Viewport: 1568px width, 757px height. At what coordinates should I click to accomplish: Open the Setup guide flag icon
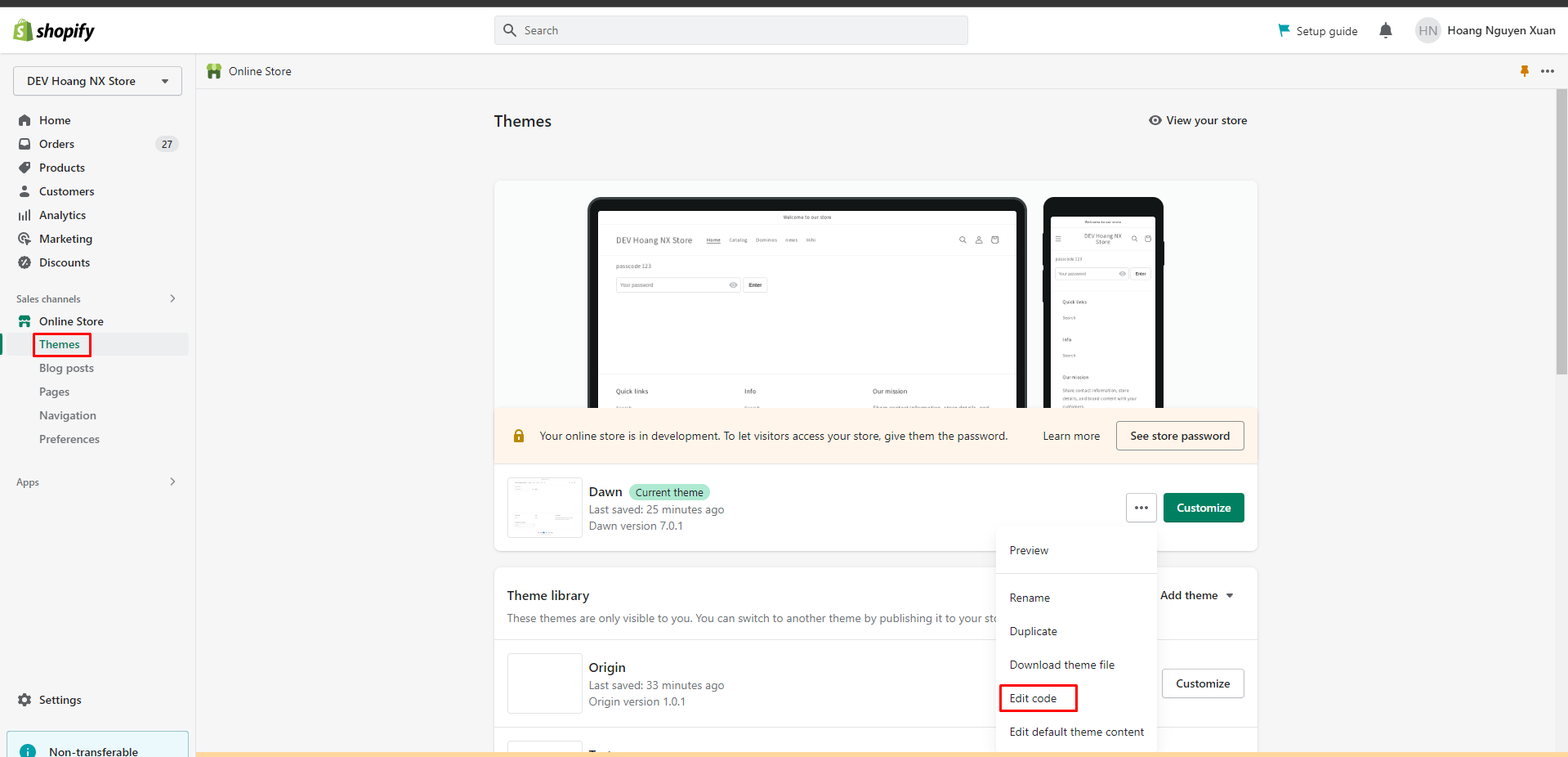pyautogui.click(x=1284, y=30)
